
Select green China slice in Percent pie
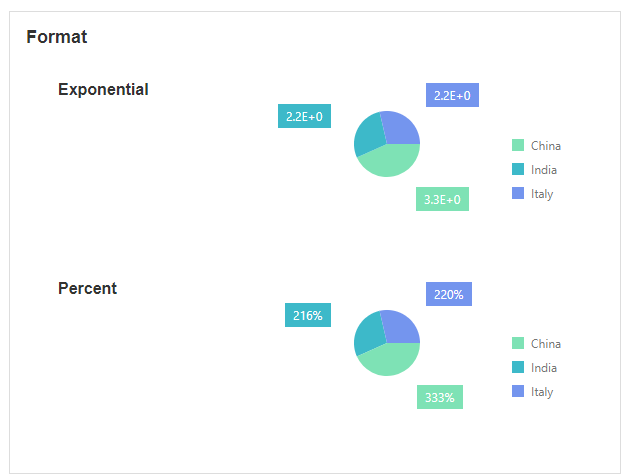(x=390, y=360)
